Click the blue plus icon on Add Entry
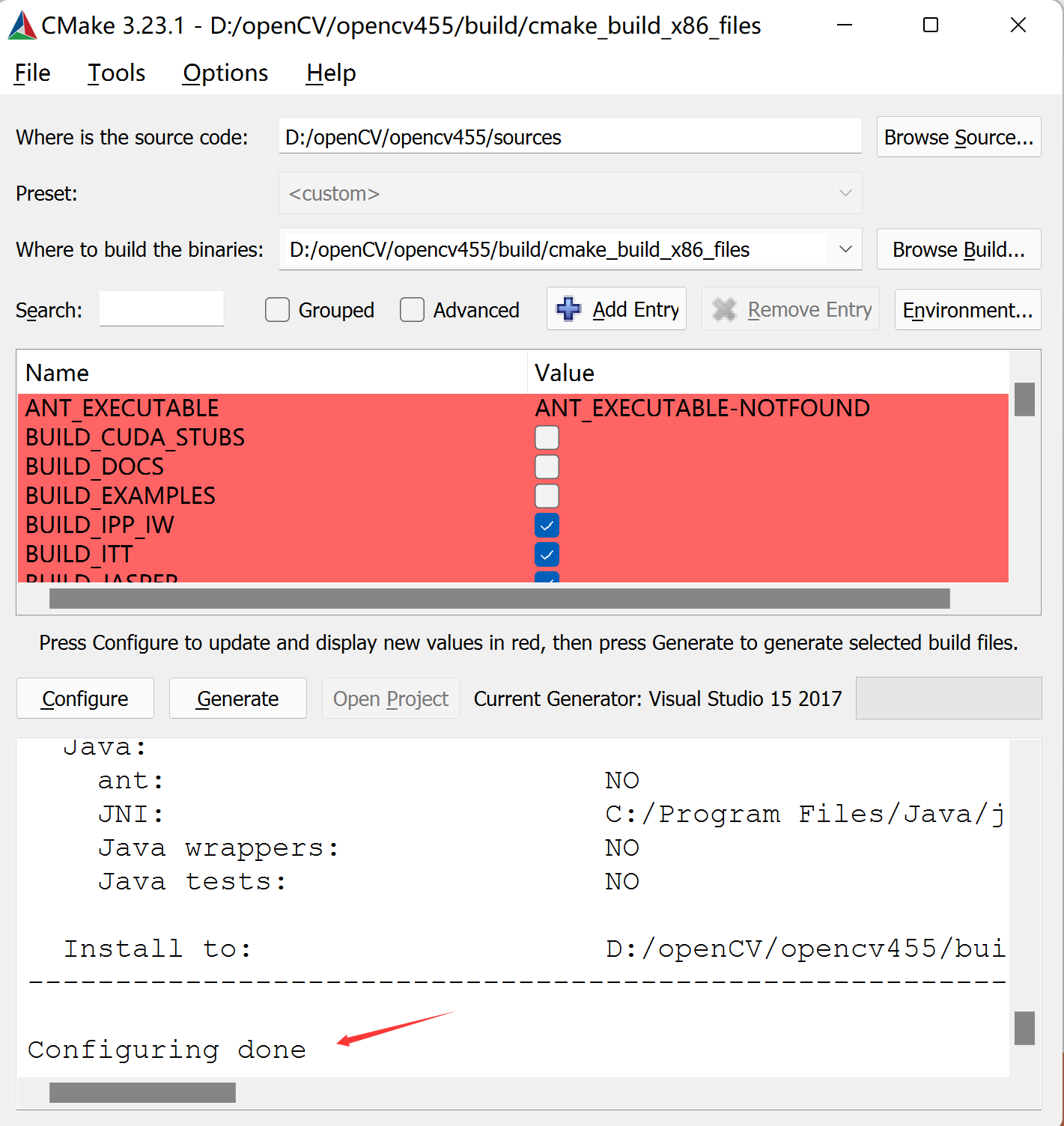Viewport: 1064px width, 1126px height. [x=568, y=308]
